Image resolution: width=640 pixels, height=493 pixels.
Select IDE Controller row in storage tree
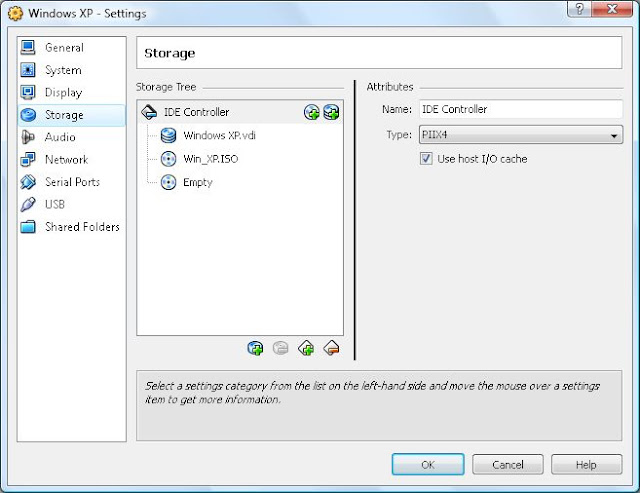[240, 112]
